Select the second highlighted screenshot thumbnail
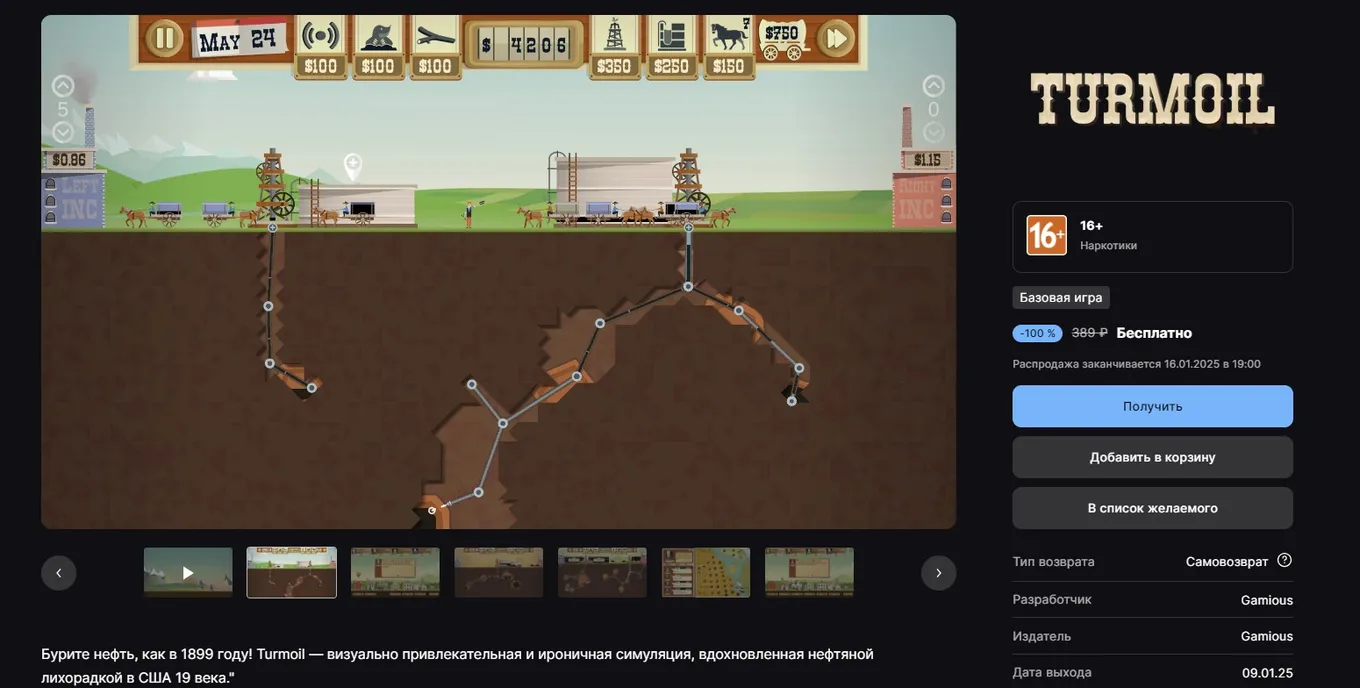 292,573
